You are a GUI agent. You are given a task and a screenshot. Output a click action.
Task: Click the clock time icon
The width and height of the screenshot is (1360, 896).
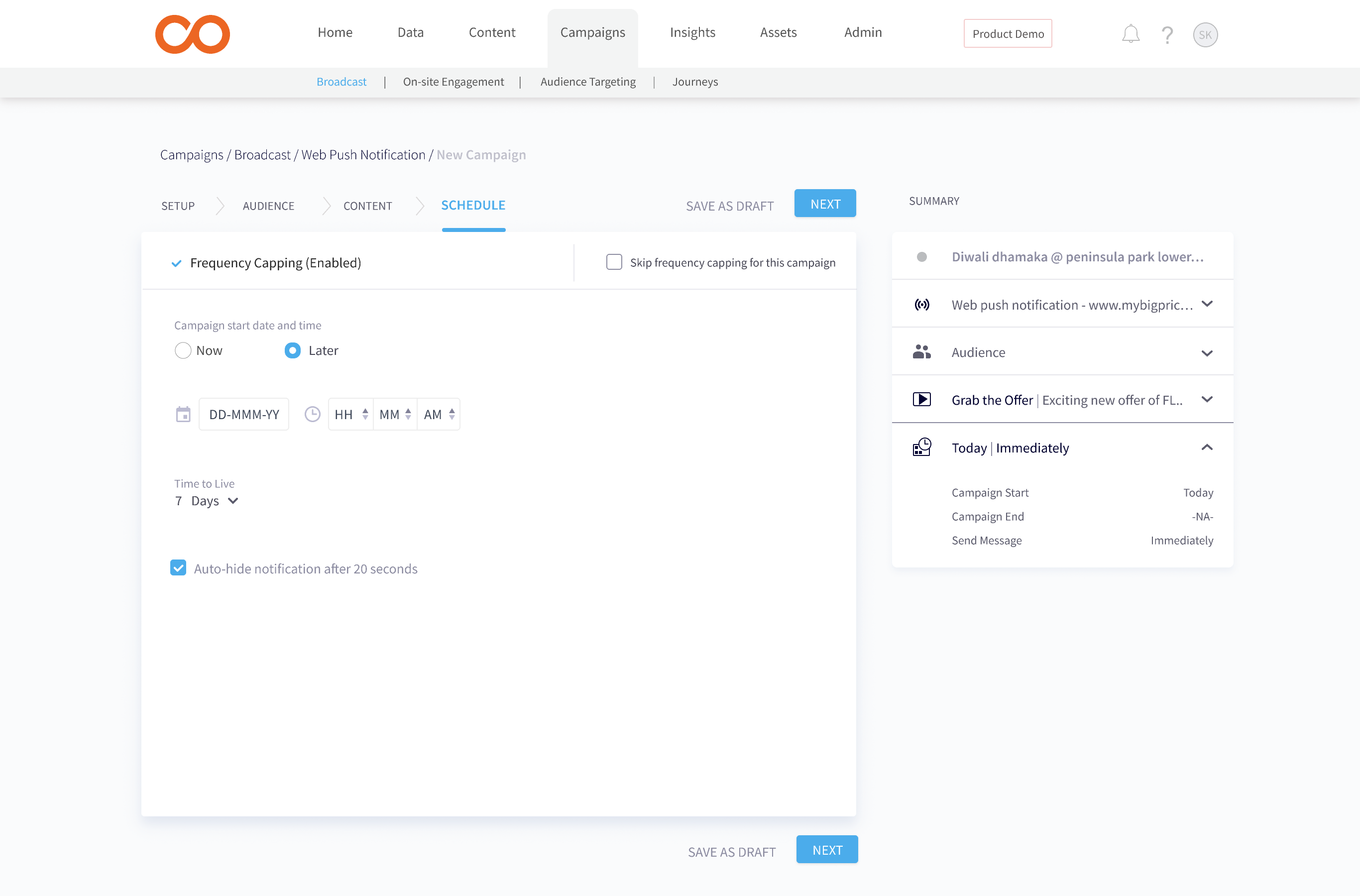[x=312, y=414]
